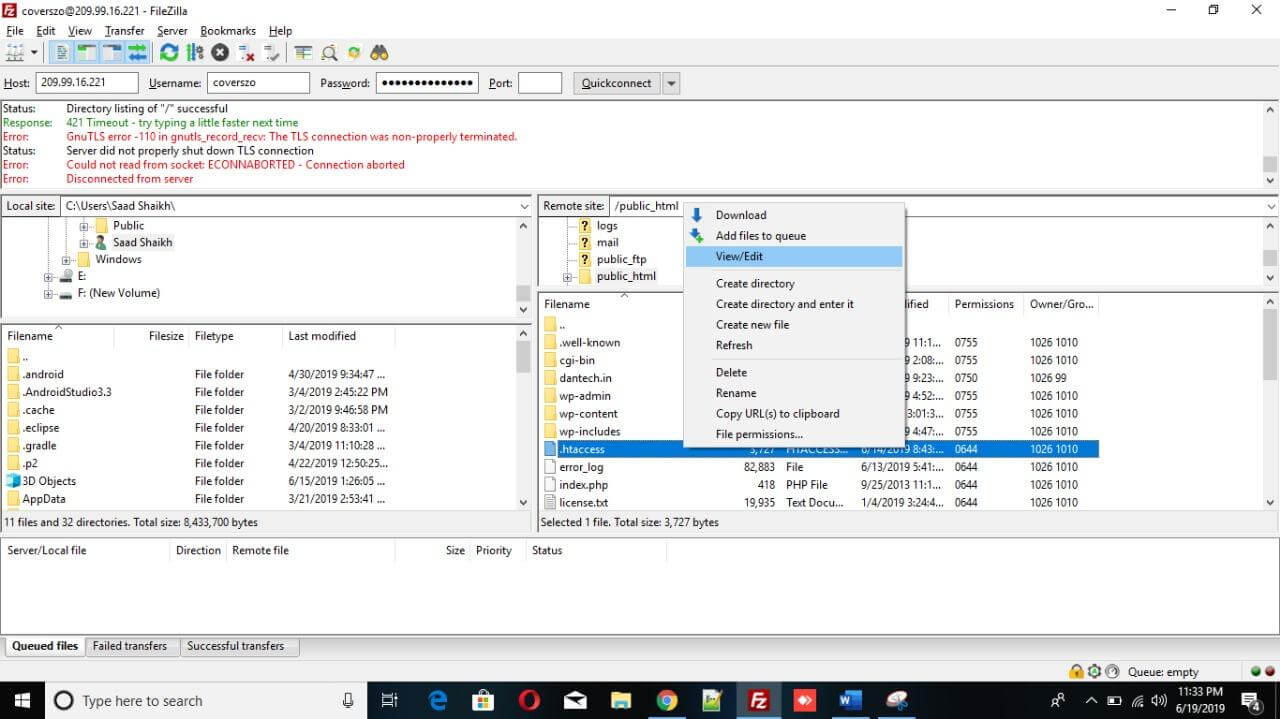This screenshot has height=719, width=1280.
Task: Click the message log scrollbar down arrow
Action: [1270, 181]
